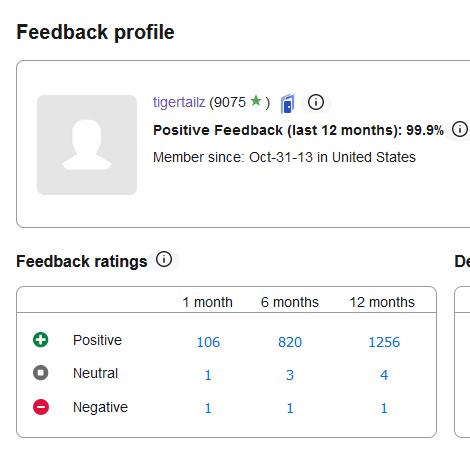
Task: Click the gray Neutral circle icon
Action: tap(41, 372)
